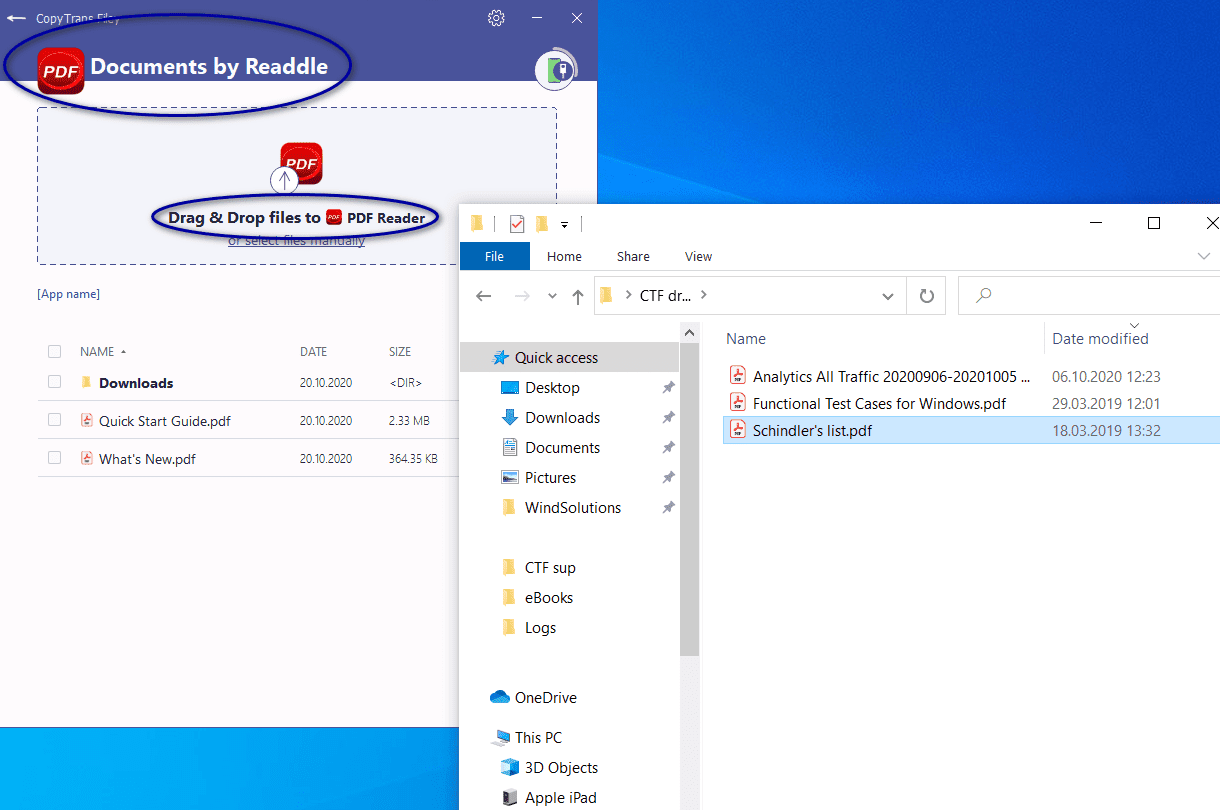Select What's New.pdf in CopyTrans list
The height and width of the screenshot is (810, 1220).
click(x=147, y=459)
